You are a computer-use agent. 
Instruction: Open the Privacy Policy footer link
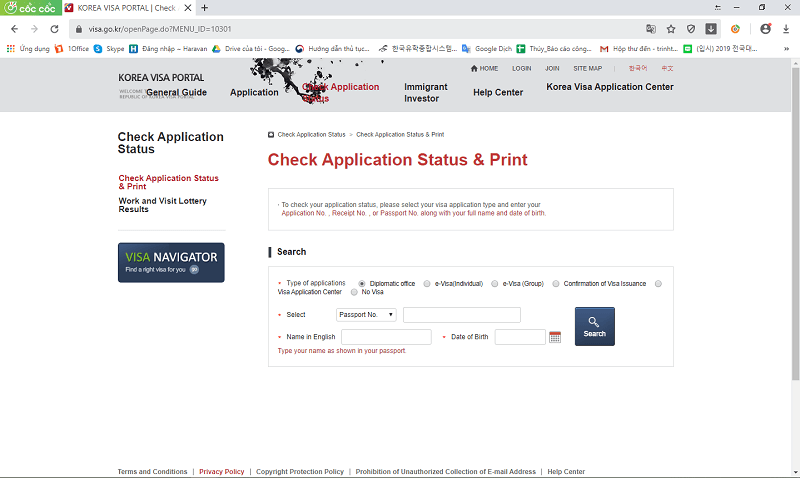click(221, 471)
